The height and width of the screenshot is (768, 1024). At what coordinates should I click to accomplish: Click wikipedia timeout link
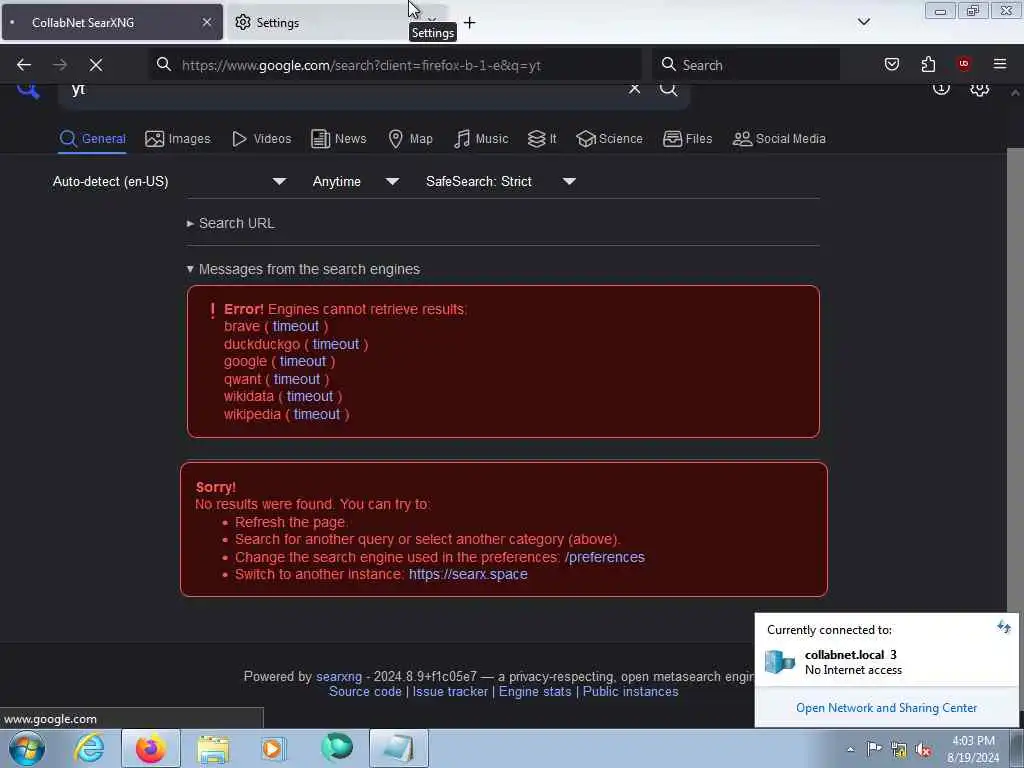[x=317, y=414]
